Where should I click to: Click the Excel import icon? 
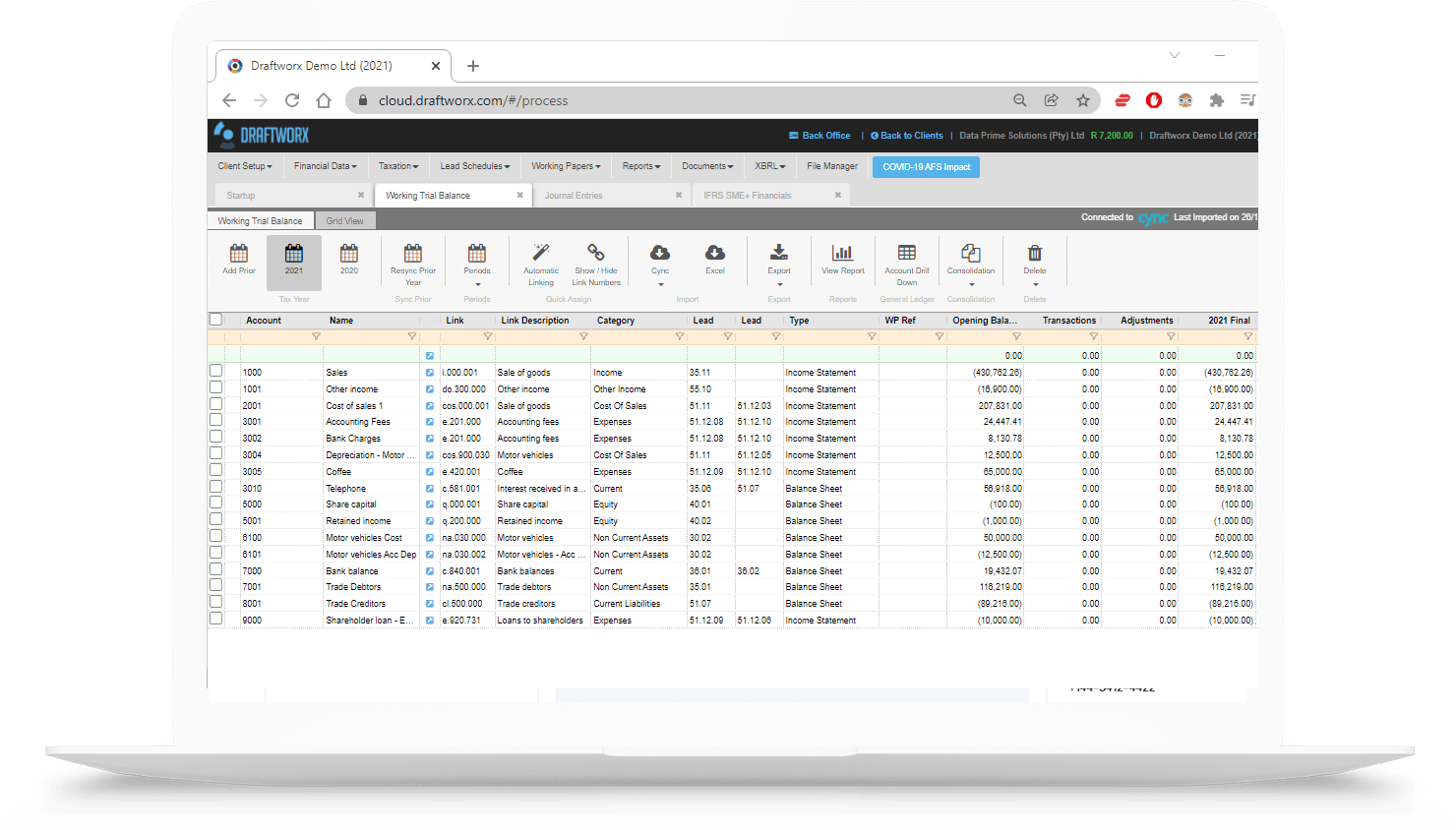[715, 254]
